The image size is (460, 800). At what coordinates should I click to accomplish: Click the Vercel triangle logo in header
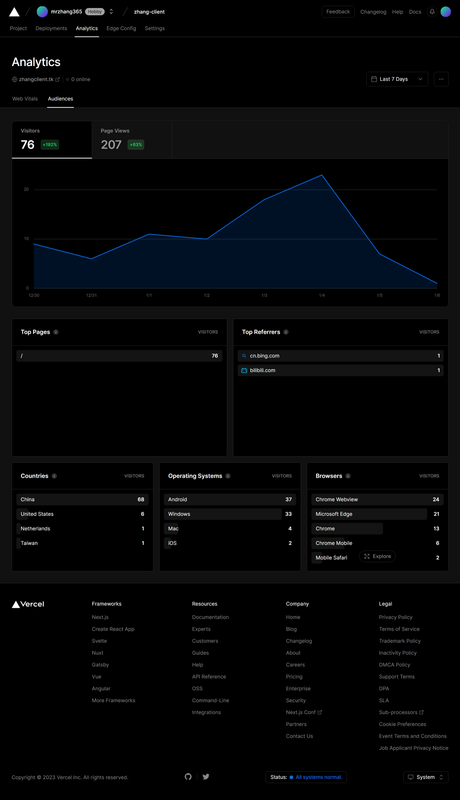(x=14, y=12)
